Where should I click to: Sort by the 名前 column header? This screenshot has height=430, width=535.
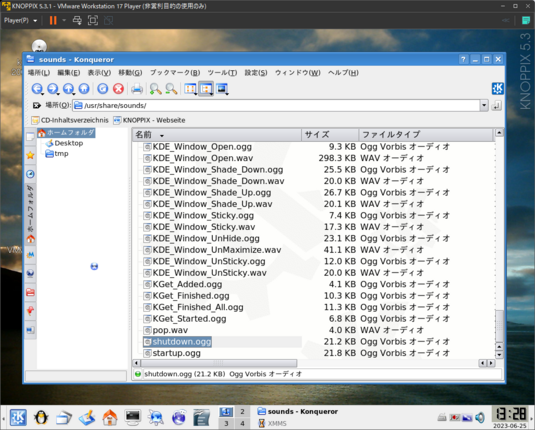pyautogui.click(x=217, y=135)
